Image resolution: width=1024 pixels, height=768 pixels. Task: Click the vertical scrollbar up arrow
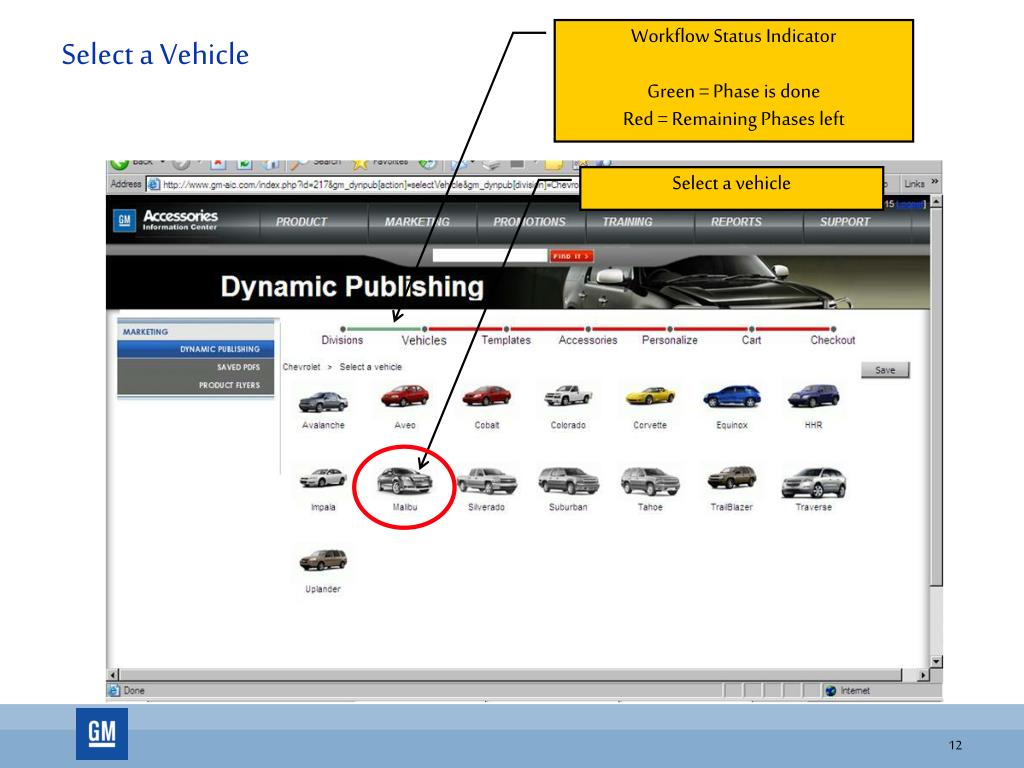[x=936, y=202]
